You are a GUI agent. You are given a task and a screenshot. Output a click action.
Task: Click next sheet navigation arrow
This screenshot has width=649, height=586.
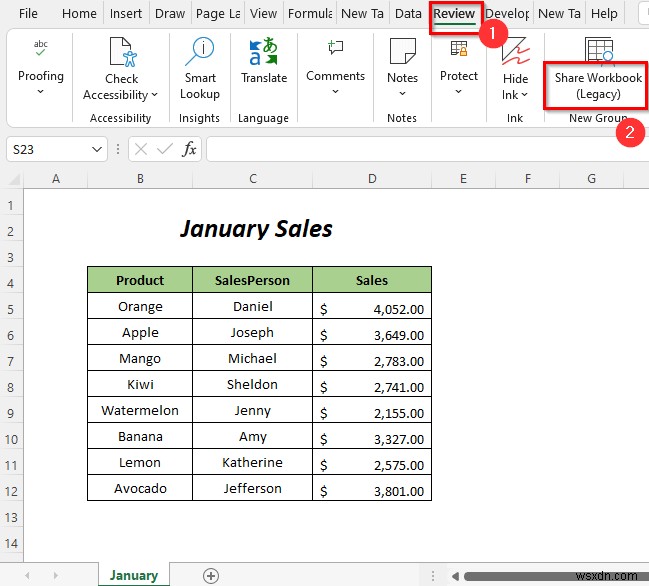click(55, 576)
